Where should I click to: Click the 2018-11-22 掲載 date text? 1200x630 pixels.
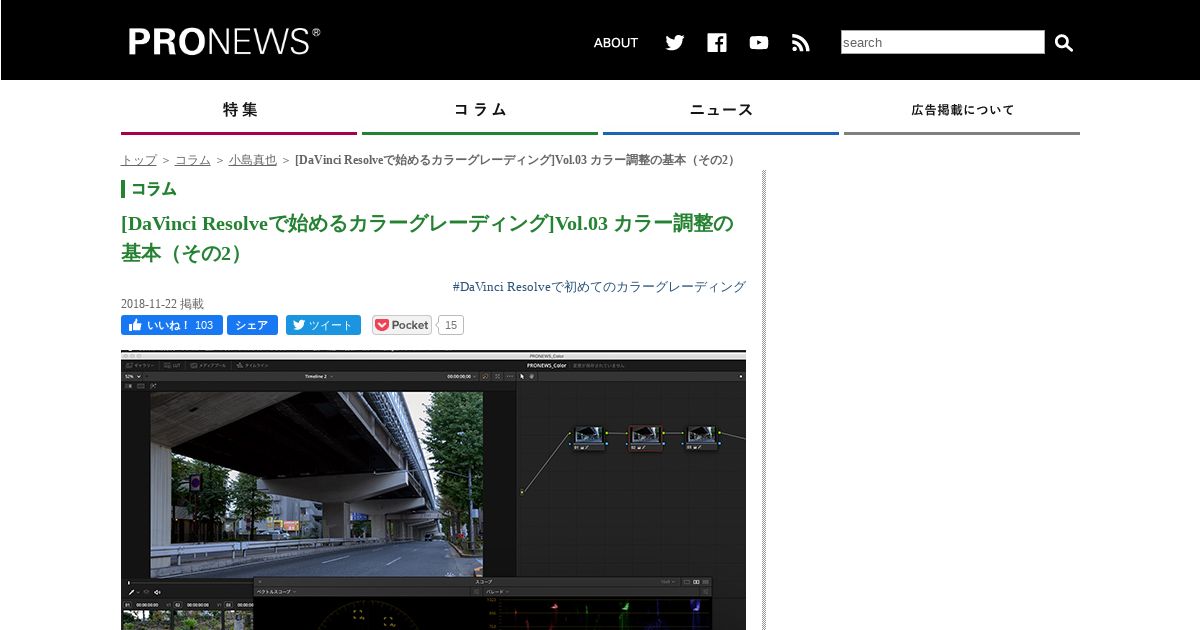point(162,304)
